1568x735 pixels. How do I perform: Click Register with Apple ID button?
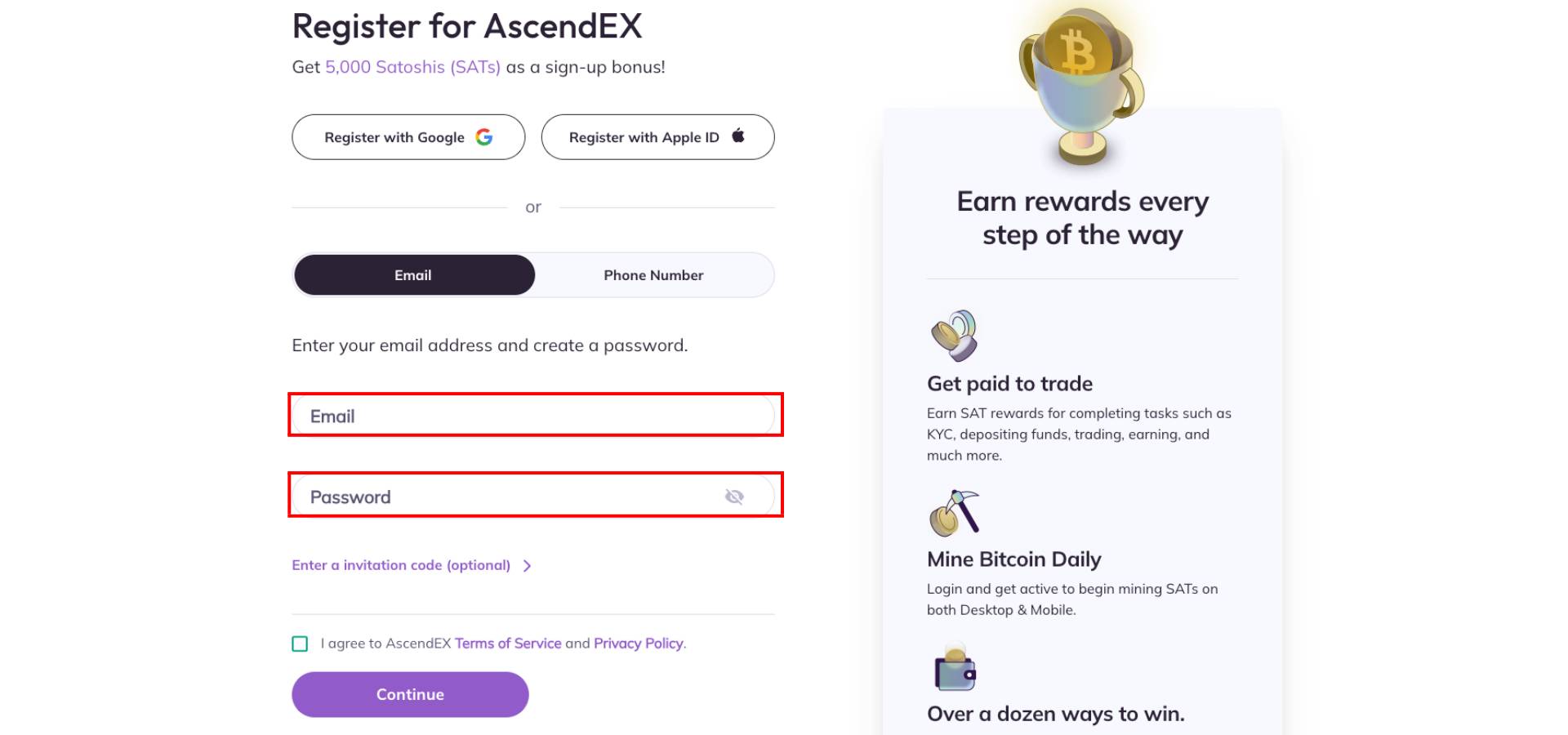[657, 137]
